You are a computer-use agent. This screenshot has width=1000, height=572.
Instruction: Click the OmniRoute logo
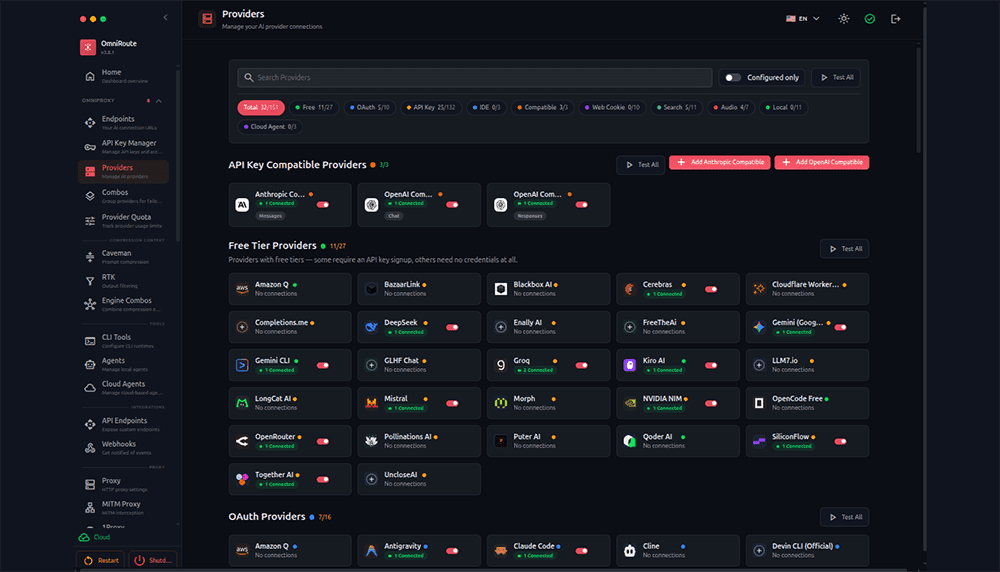click(x=88, y=47)
